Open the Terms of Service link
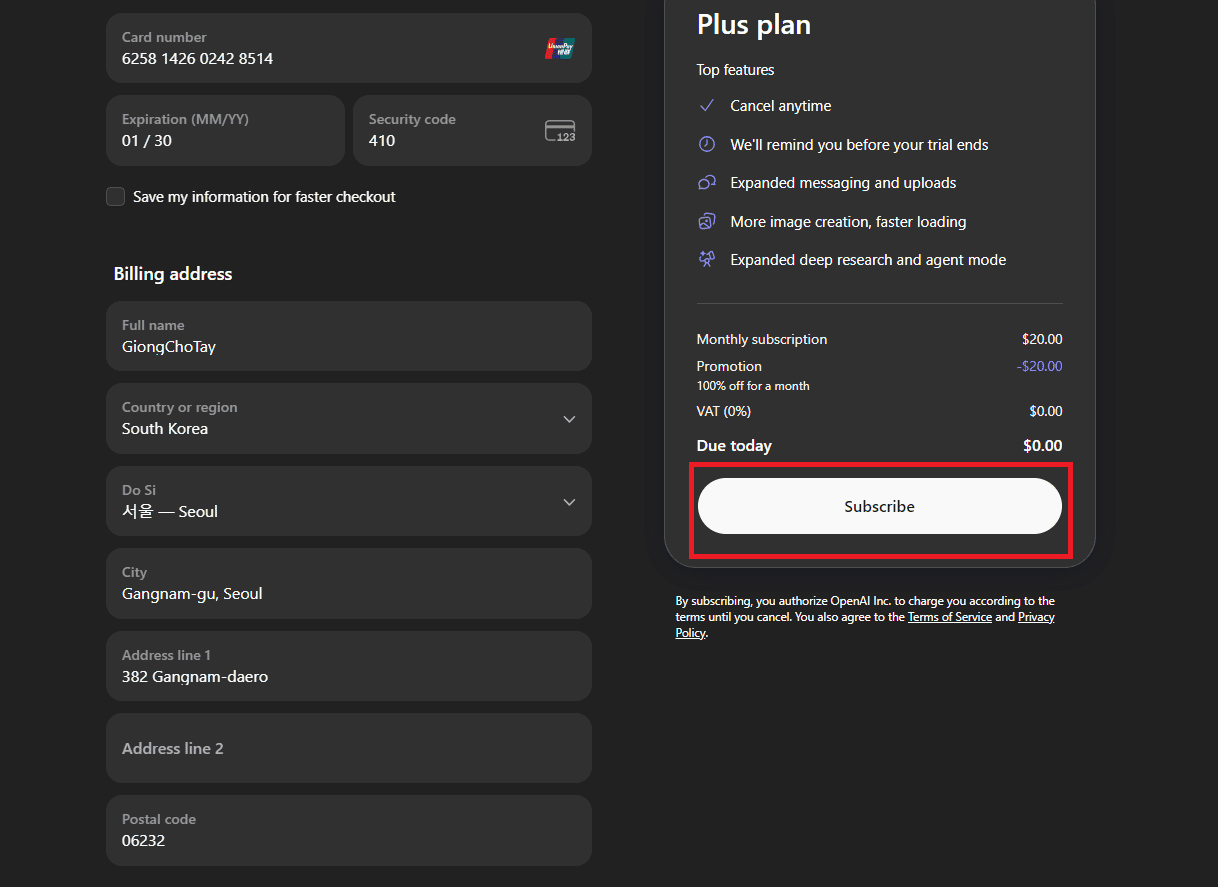Viewport: 1218px width, 887px height. coord(949,618)
